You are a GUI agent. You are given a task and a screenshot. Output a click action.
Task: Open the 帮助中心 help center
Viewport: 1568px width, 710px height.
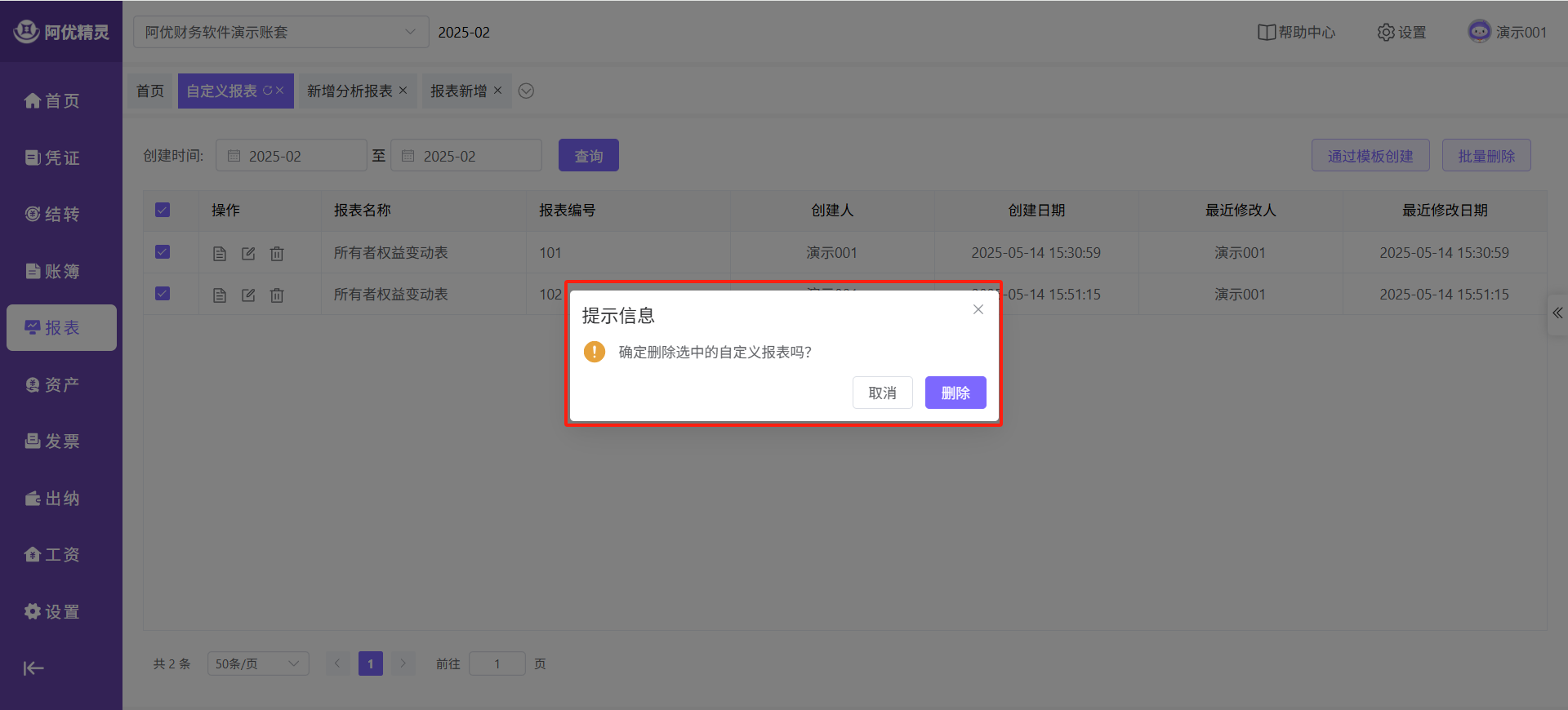tap(1296, 33)
